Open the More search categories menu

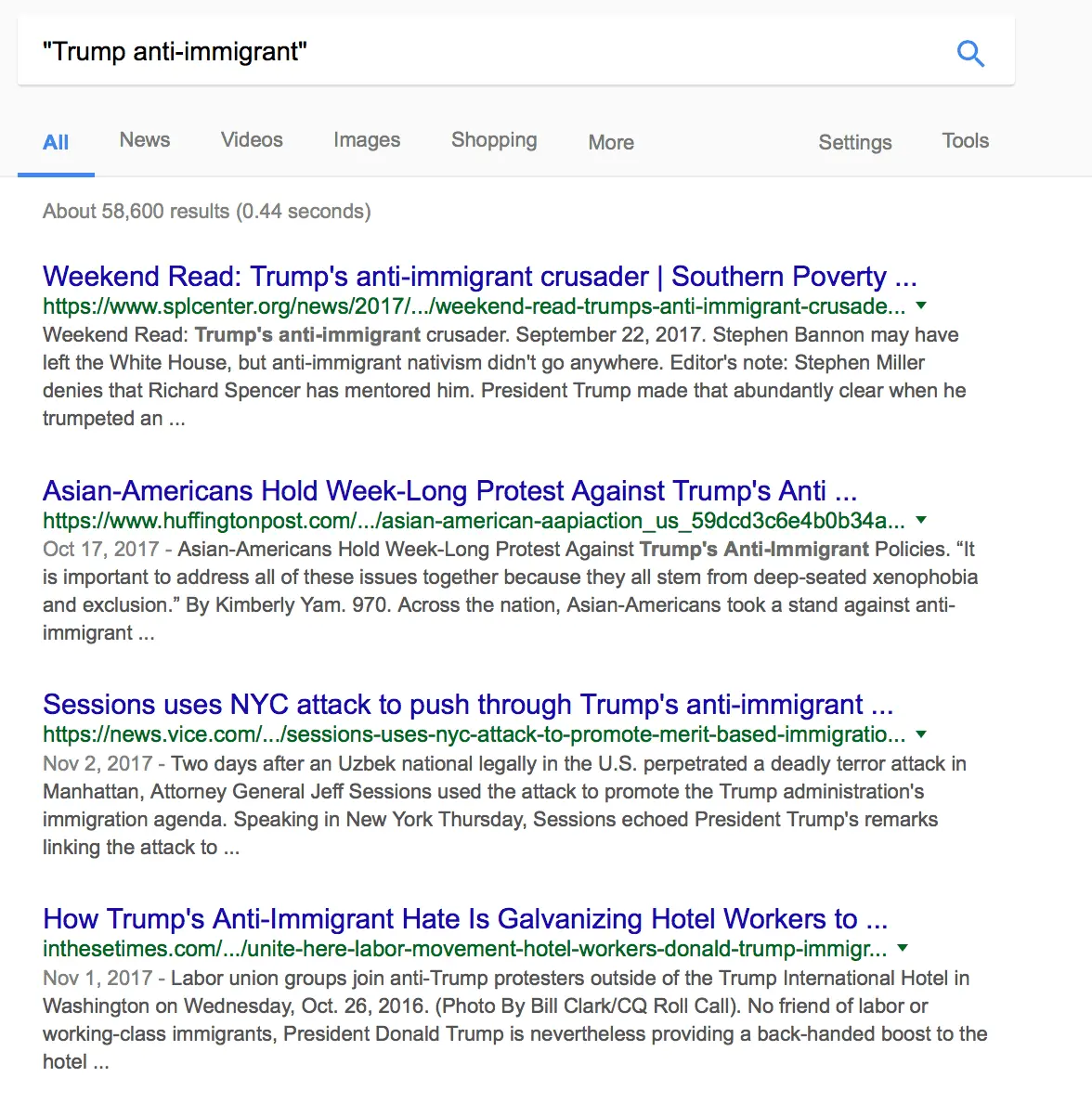tap(610, 141)
